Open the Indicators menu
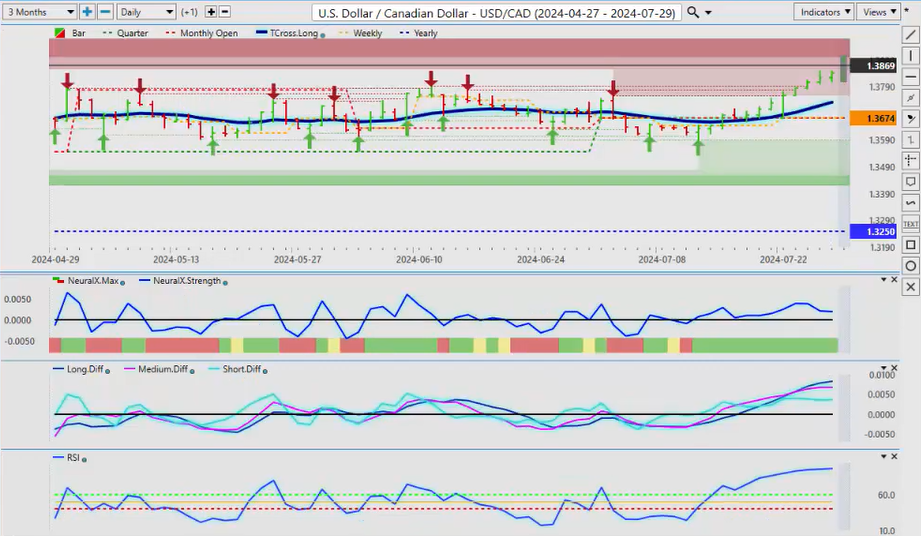 pos(825,12)
